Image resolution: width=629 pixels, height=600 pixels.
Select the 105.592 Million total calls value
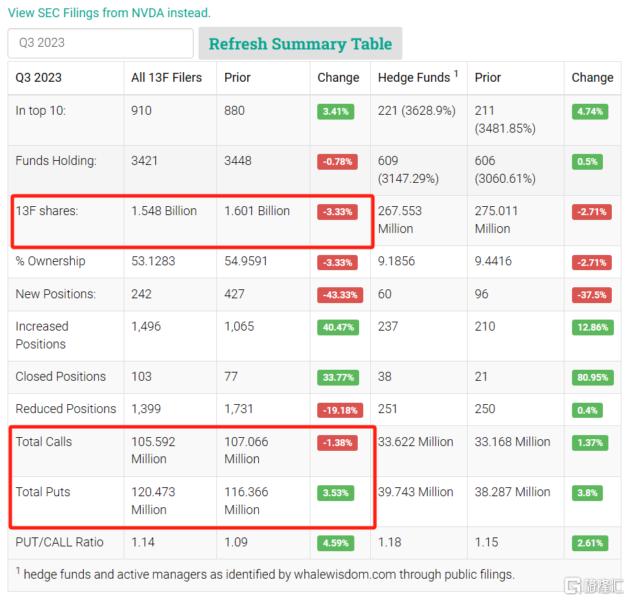tap(153, 450)
